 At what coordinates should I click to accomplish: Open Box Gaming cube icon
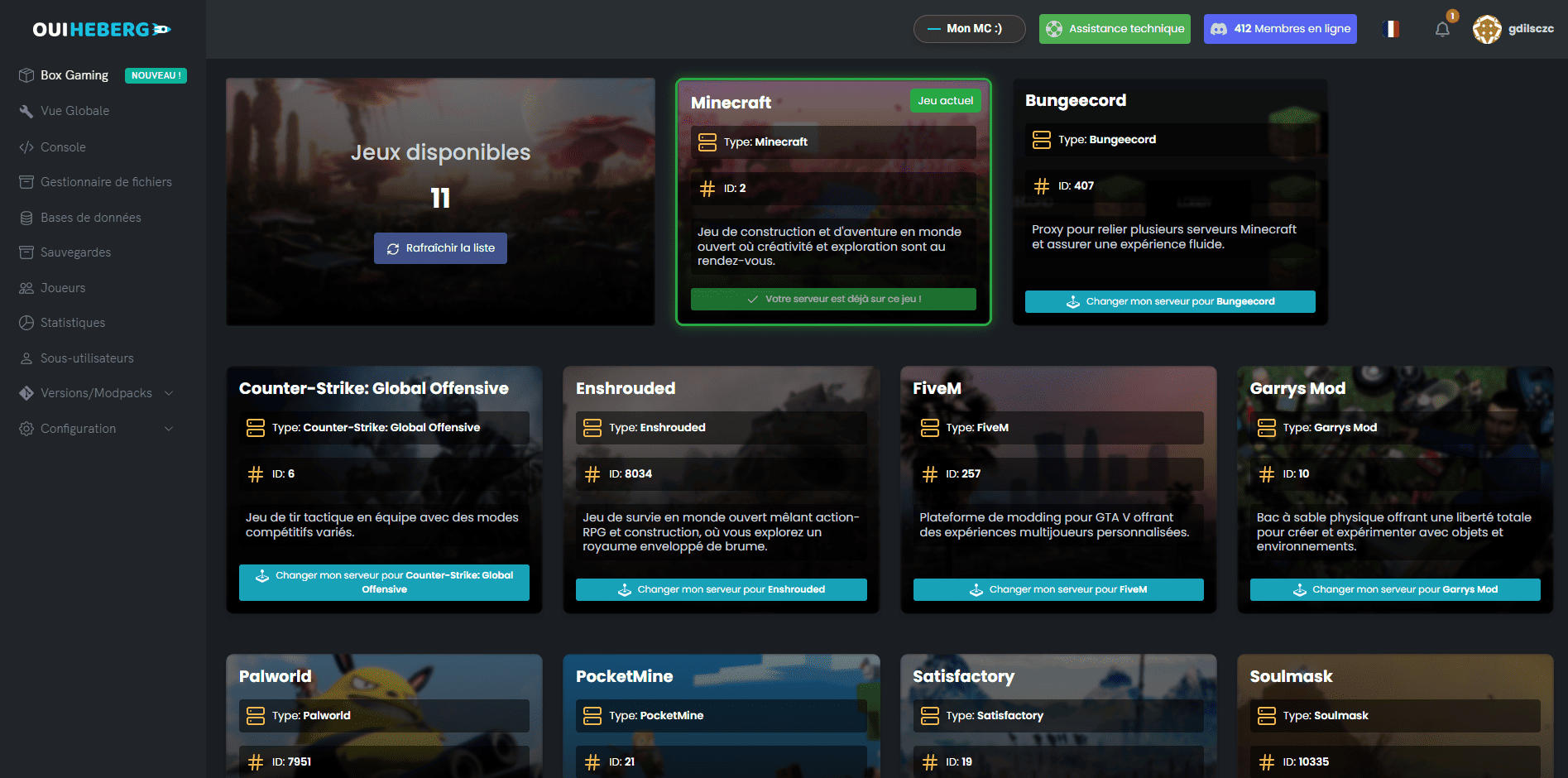tap(26, 75)
